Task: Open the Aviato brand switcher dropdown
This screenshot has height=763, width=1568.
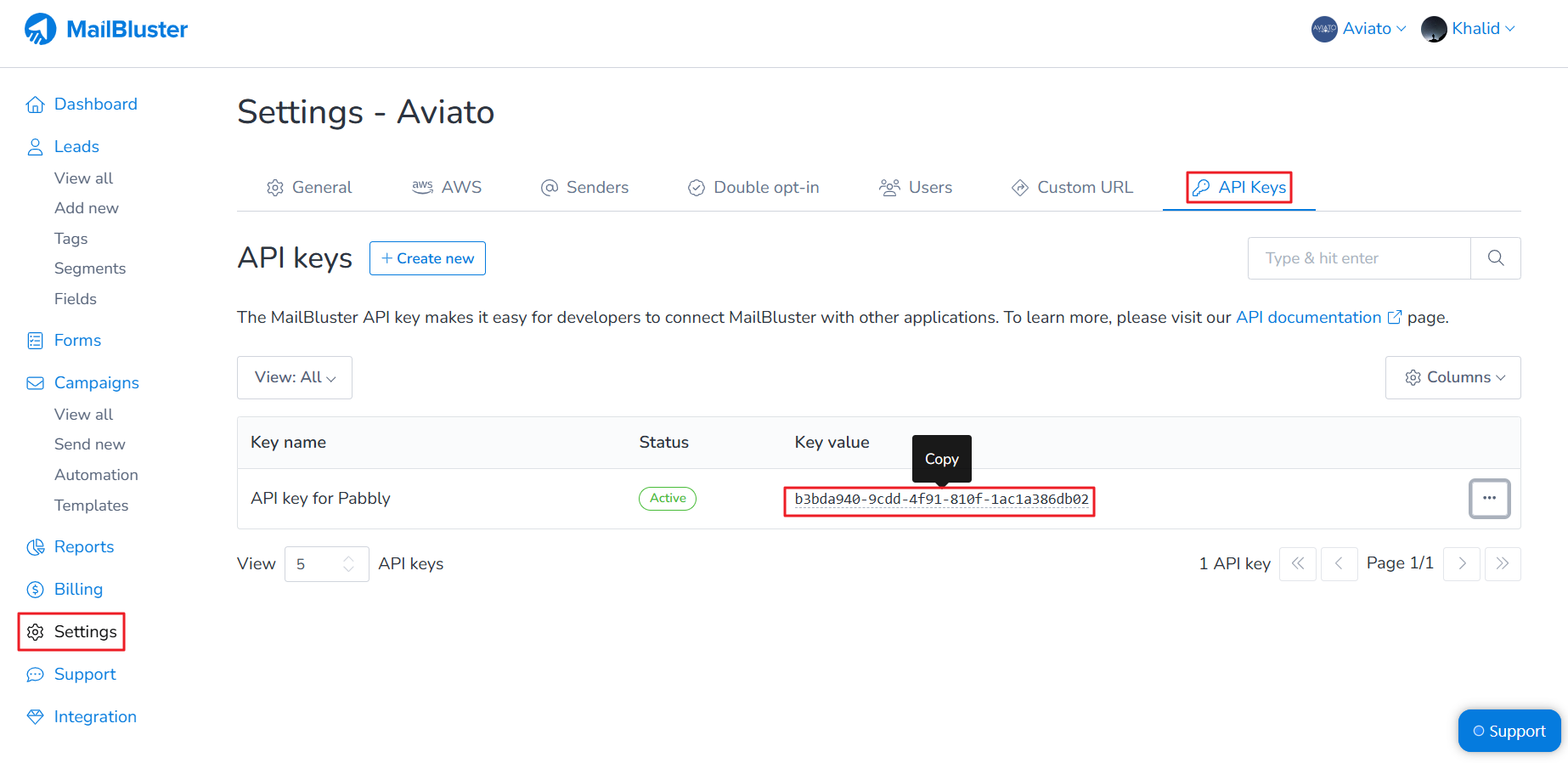Action: pyautogui.click(x=1359, y=29)
